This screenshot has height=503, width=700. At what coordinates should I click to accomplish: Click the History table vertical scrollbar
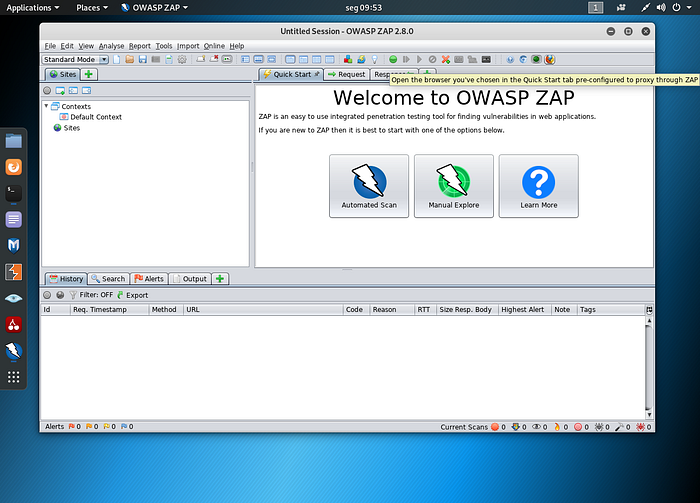pyautogui.click(x=649, y=367)
